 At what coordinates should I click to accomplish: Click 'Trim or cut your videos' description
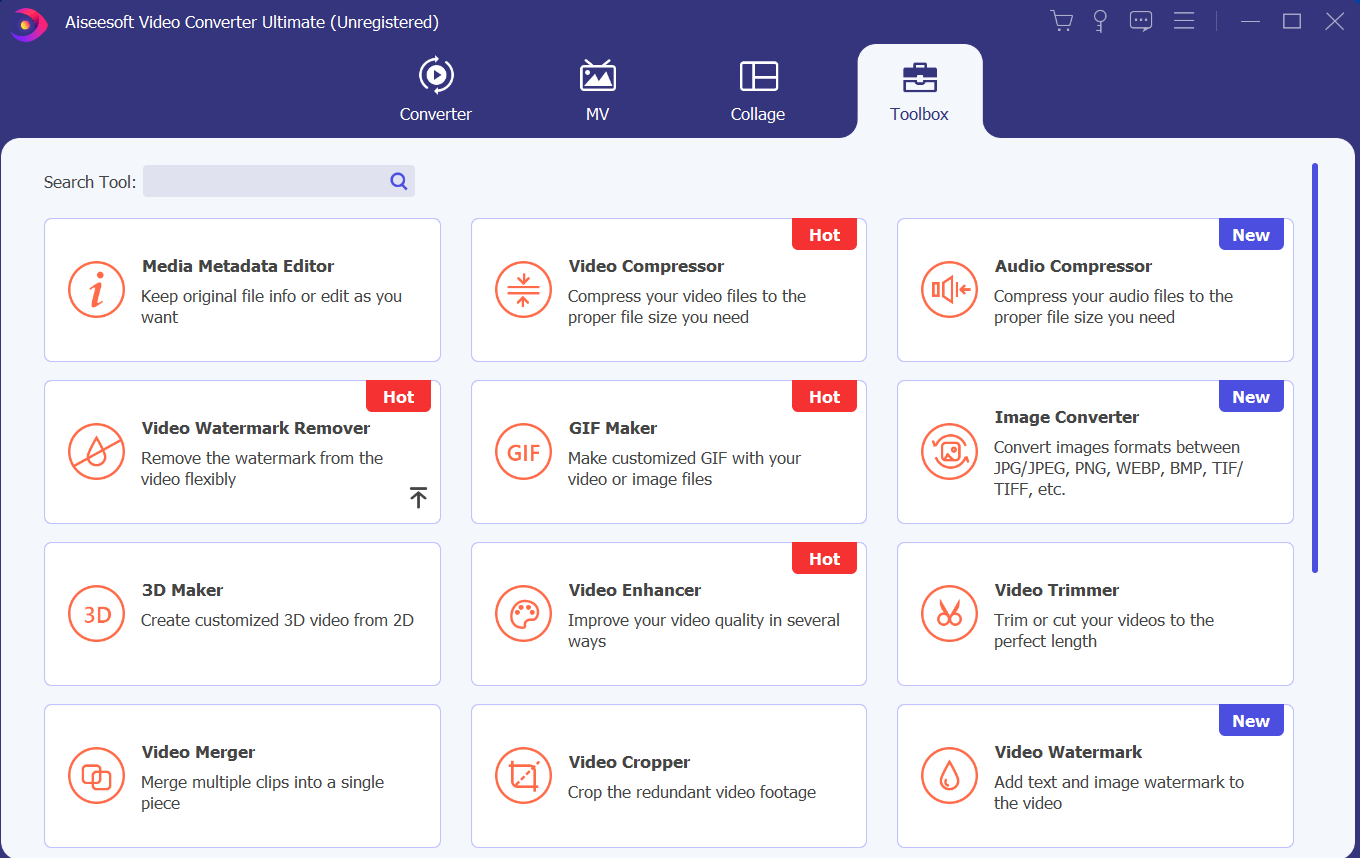click(1104, 630)
